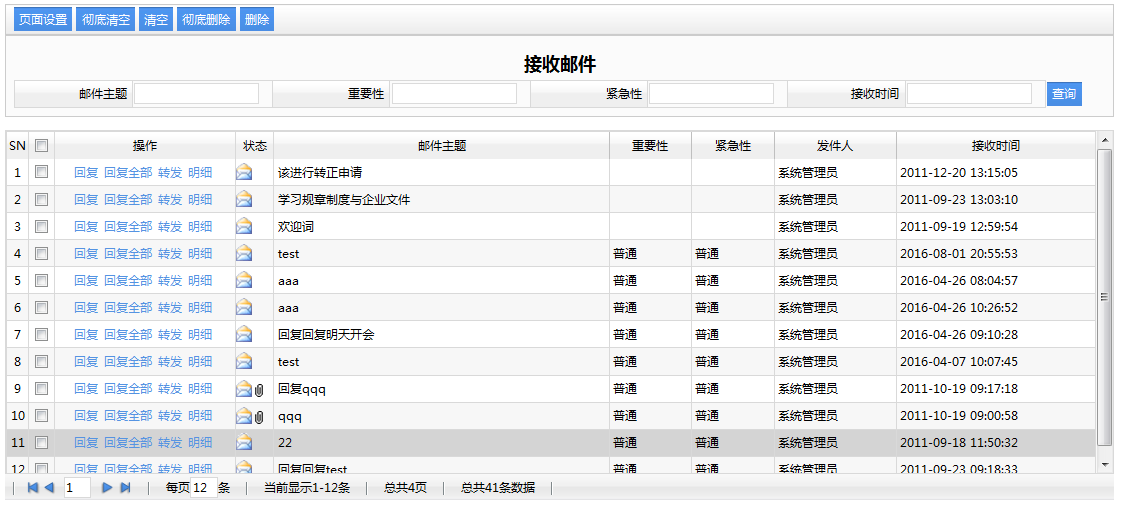The height and width of the screenshot is (510, 1122).
Task: Go to the previous page arrow
Action: (49, 488)
